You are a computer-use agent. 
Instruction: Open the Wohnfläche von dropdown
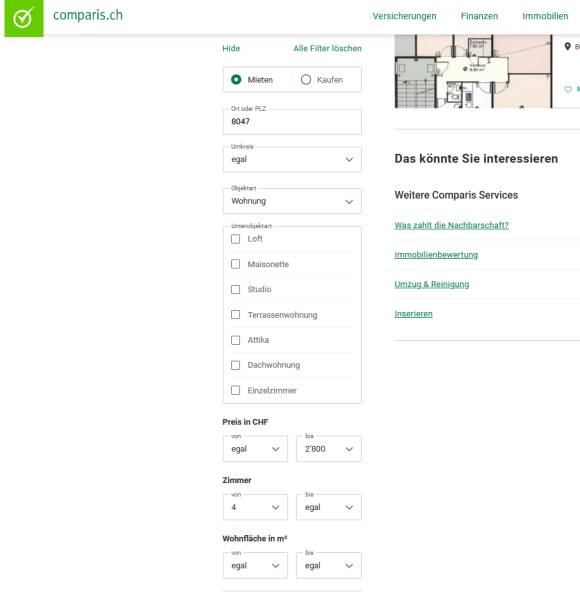pos(255,566)
